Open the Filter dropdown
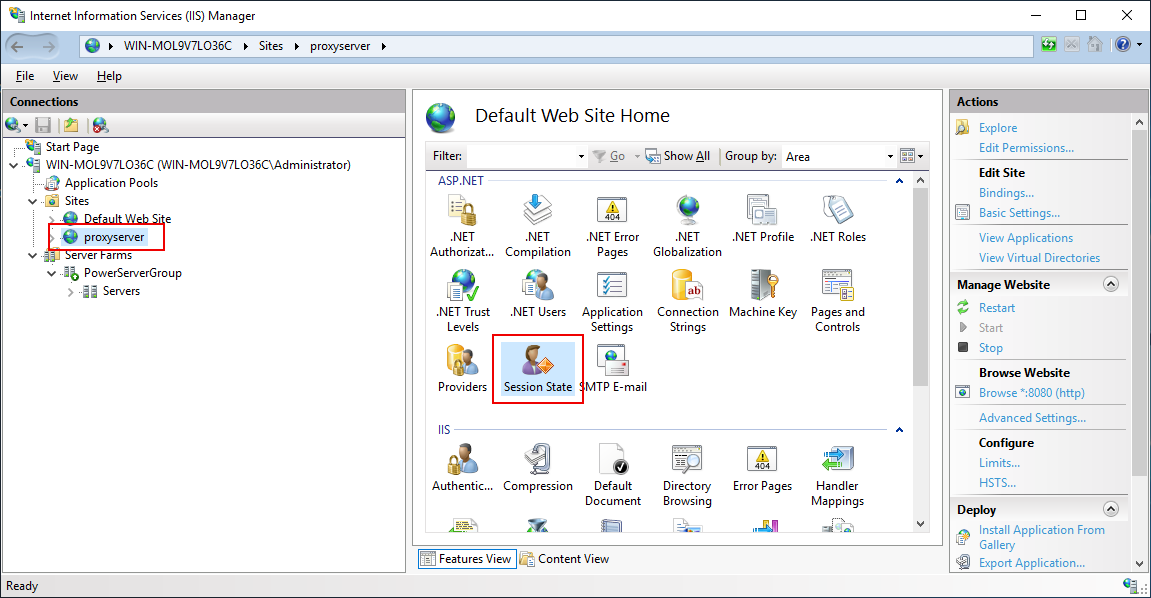Image resolution: width=1151 pixels, height=598 pixels. [x=581, y=156]
